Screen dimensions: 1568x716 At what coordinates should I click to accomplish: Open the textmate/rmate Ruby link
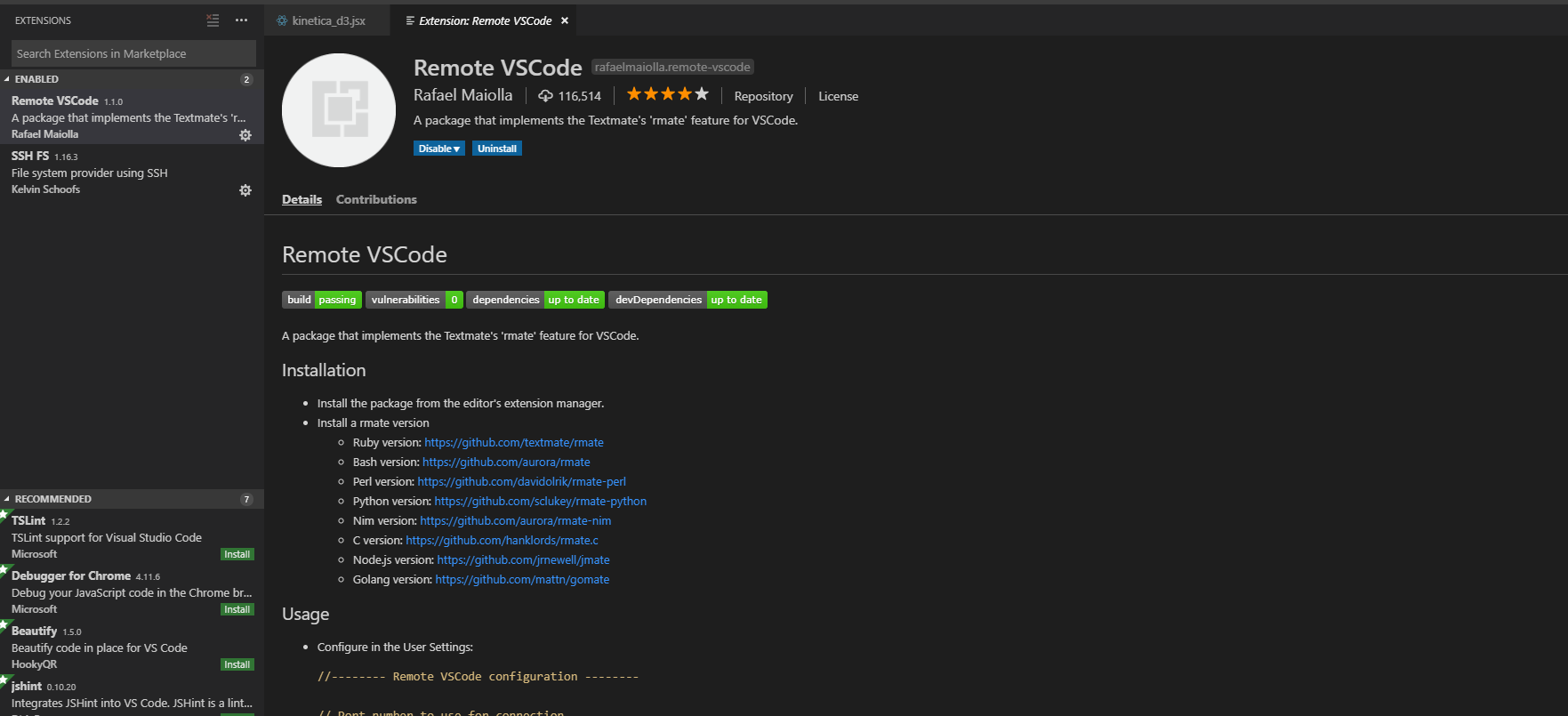click(x=514, y=442)
